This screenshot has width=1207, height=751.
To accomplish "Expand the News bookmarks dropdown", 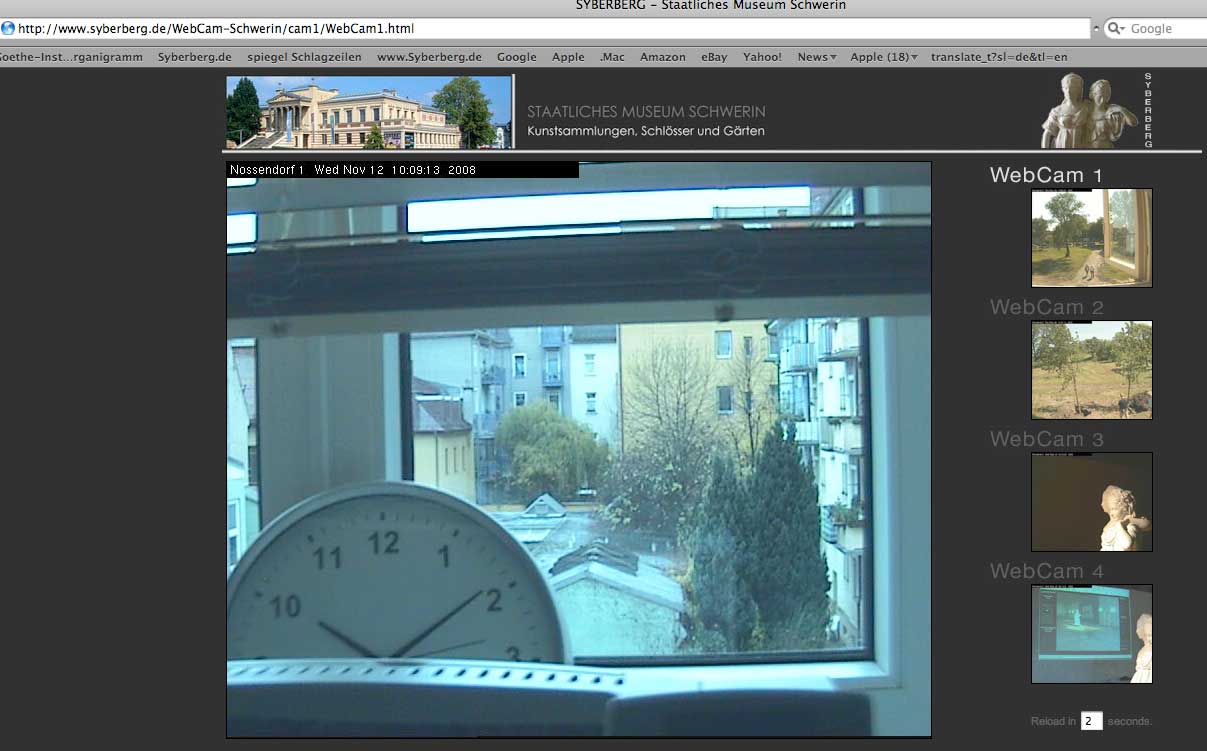I will [817, 57].
